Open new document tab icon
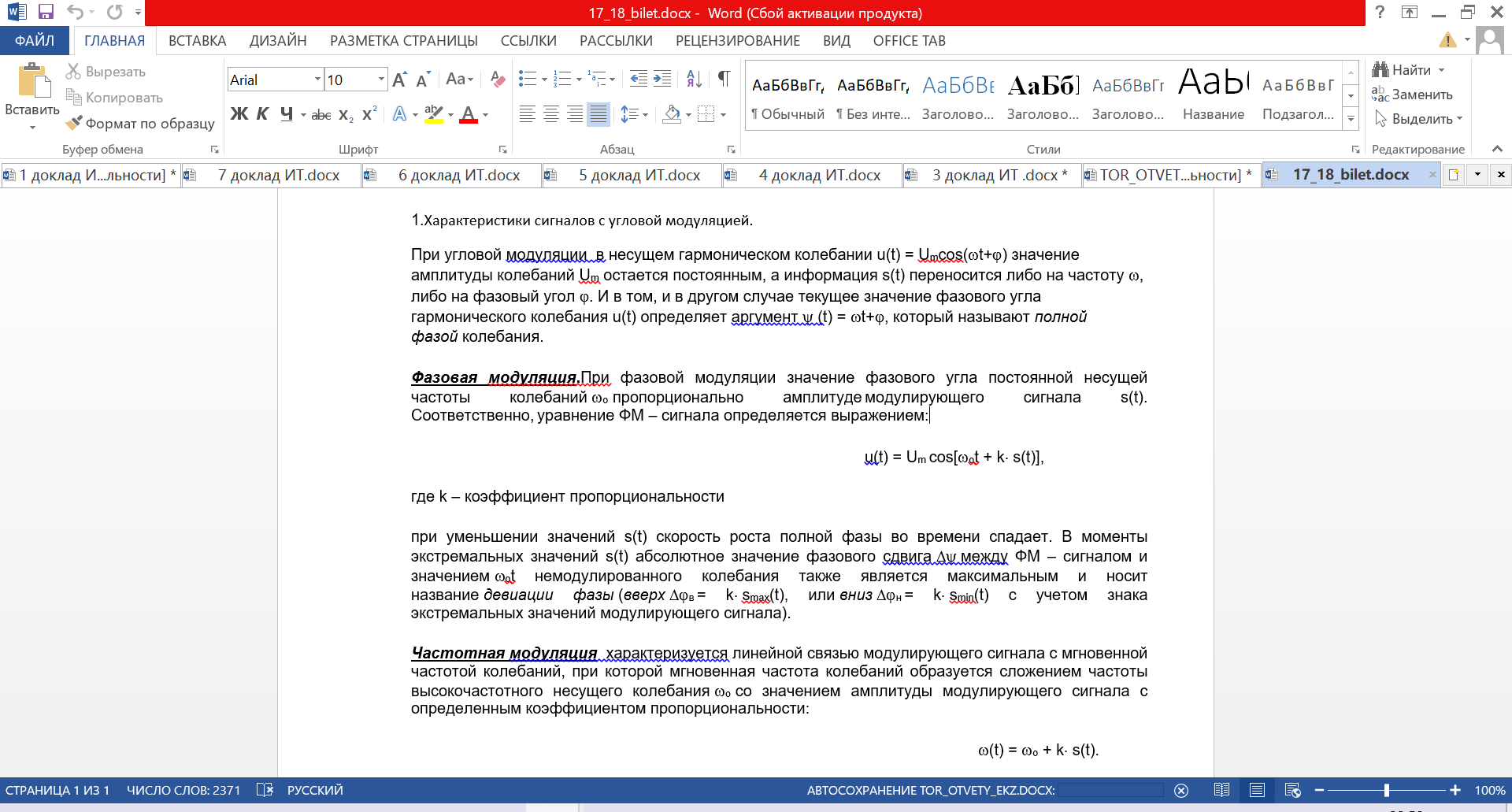 (1454, 175)
